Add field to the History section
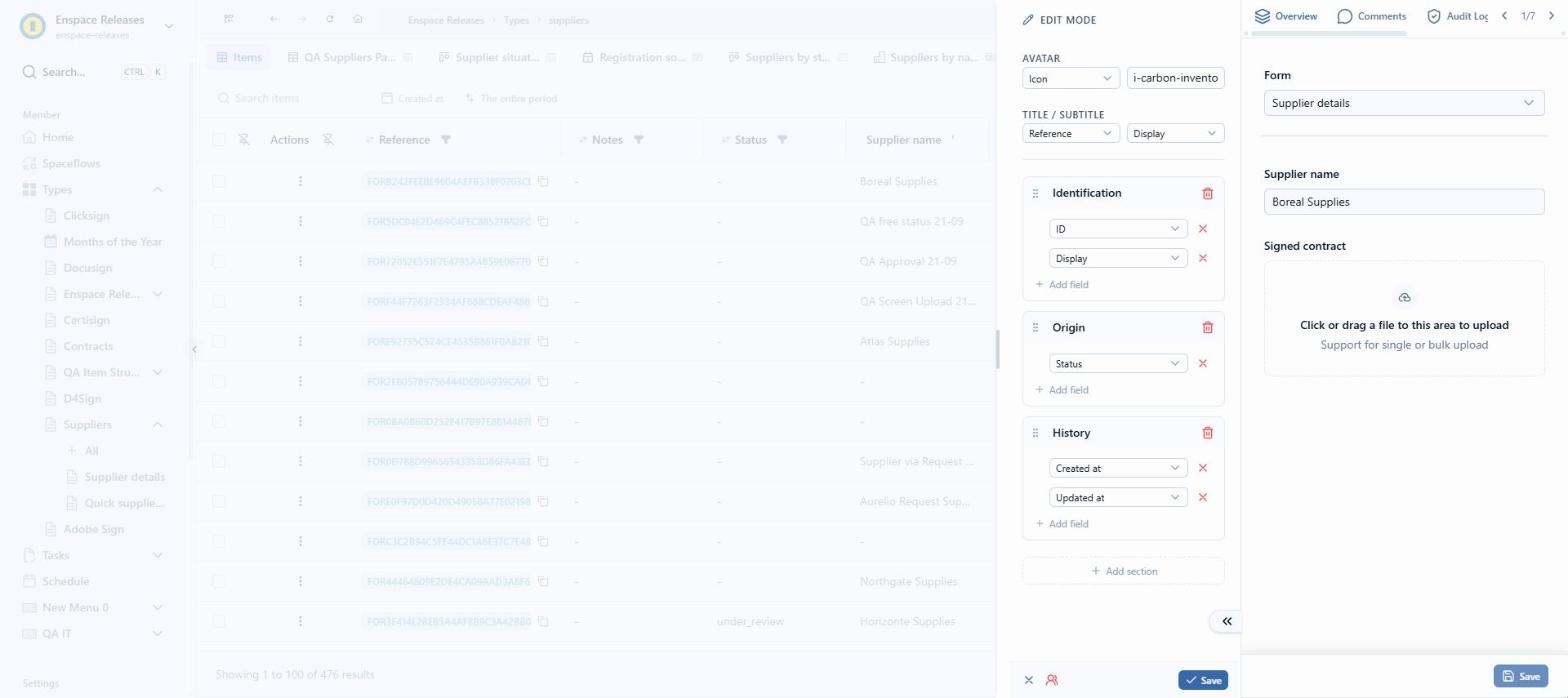Image resolution: width=1568 pixels, height=698 pixels. point(1062,524)
